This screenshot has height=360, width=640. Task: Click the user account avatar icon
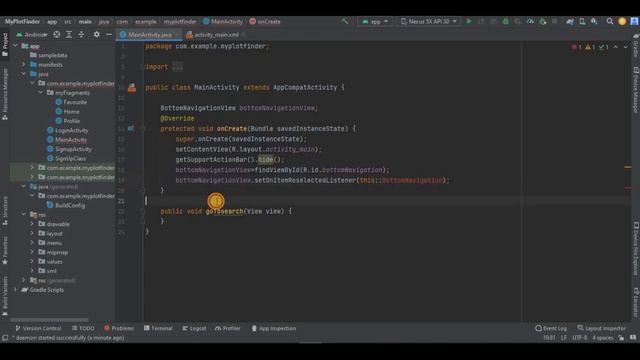[x=635, y=21]
